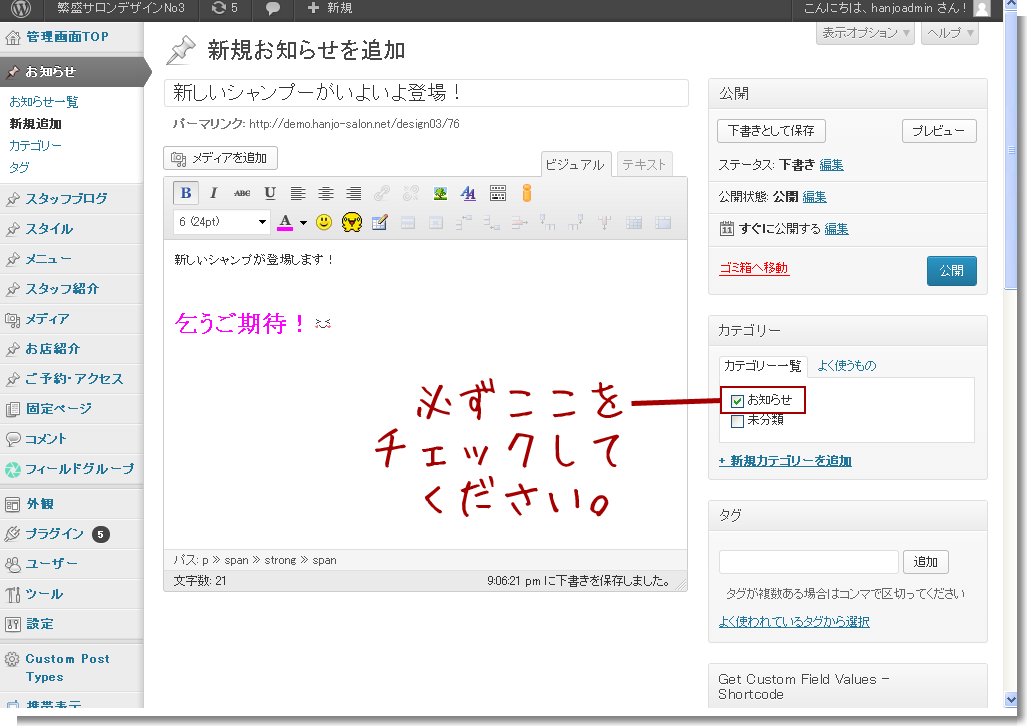
Task: Toggle bold formatting in editor toolbar
Action: [x=186, y=193]
